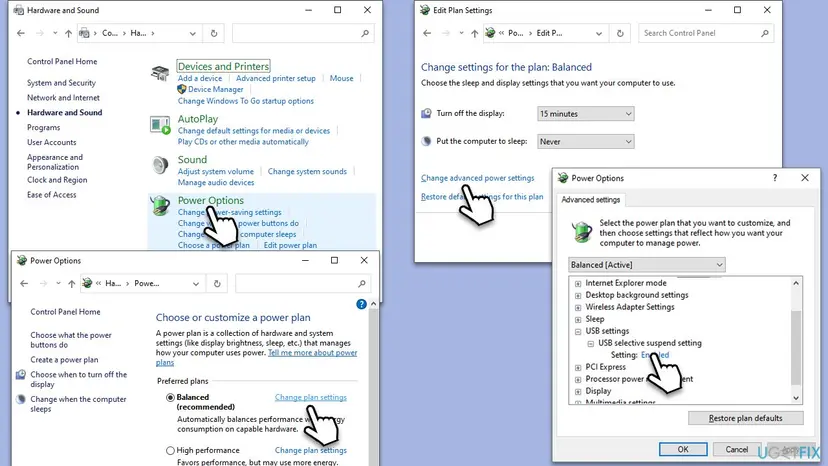
Task: Click the Power Options battery icon in Hardware and Sound
Action: [x=160, y=206]
